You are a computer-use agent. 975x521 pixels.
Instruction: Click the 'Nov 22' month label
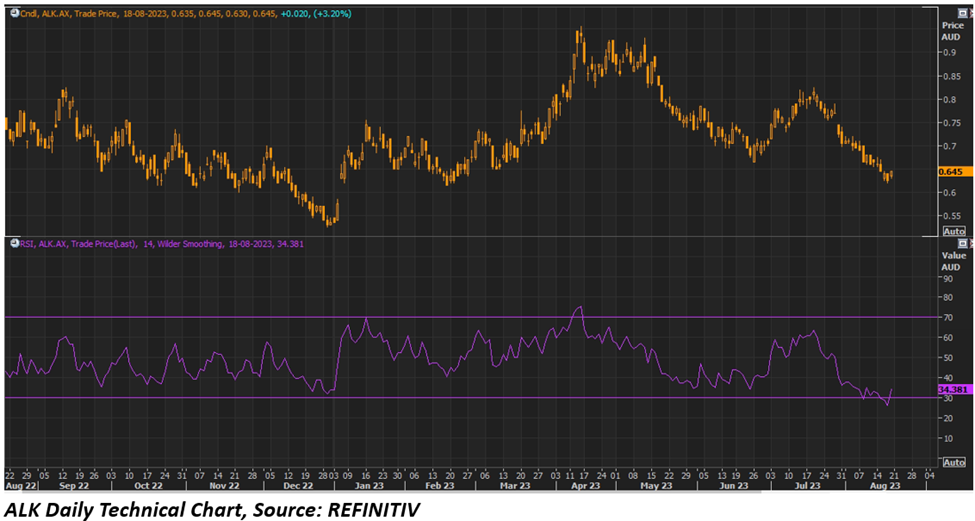(224, 486)
